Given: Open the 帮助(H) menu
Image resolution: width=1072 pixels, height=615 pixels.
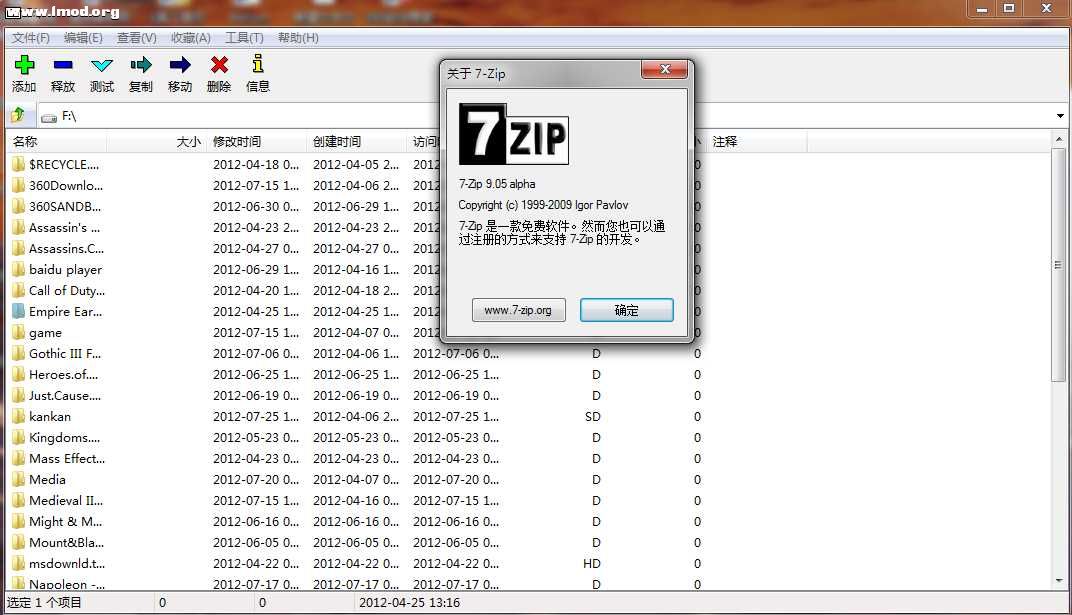Looking at the screenshot, I should tap(298, 38).
